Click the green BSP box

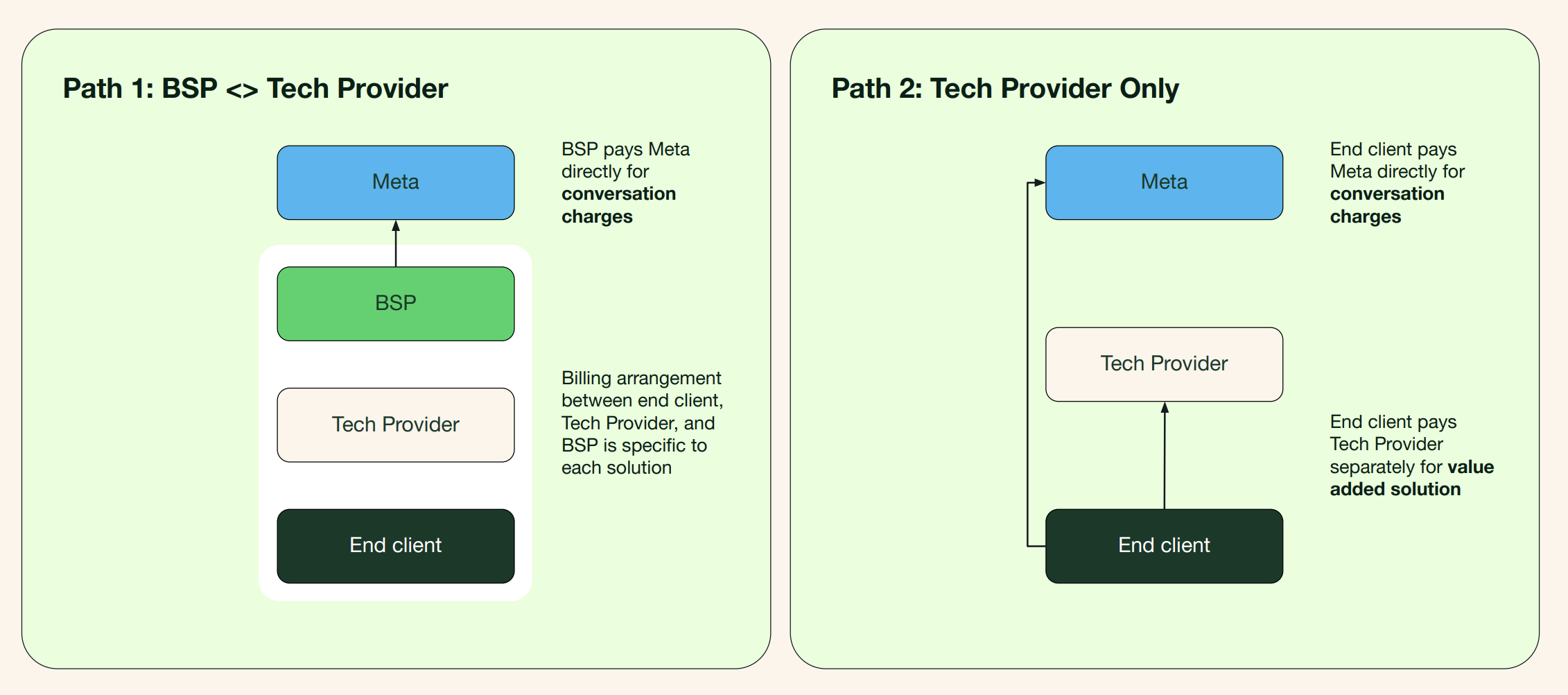[395, 303]
